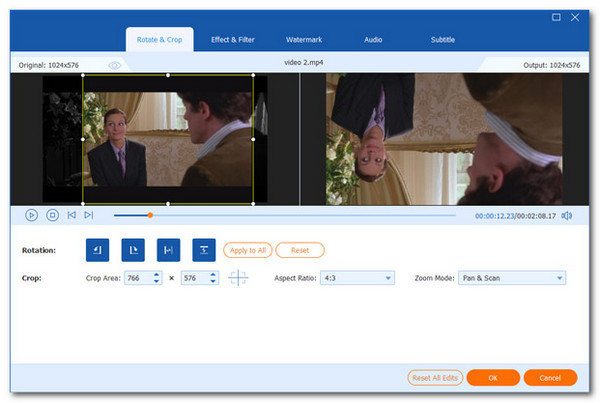Click the orange playback progress handle
This screenshot has height=403, width=600.
coord(150,215)
